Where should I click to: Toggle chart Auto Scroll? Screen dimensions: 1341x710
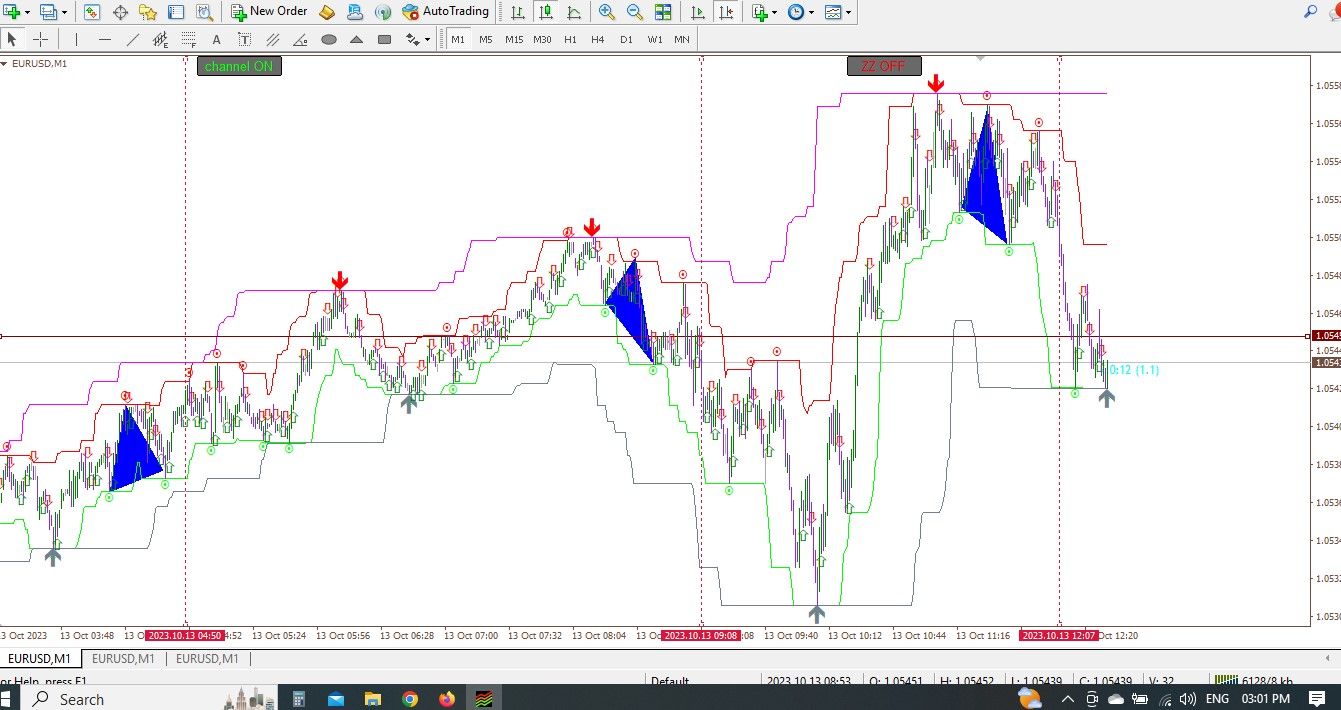[x=698, y=12]
